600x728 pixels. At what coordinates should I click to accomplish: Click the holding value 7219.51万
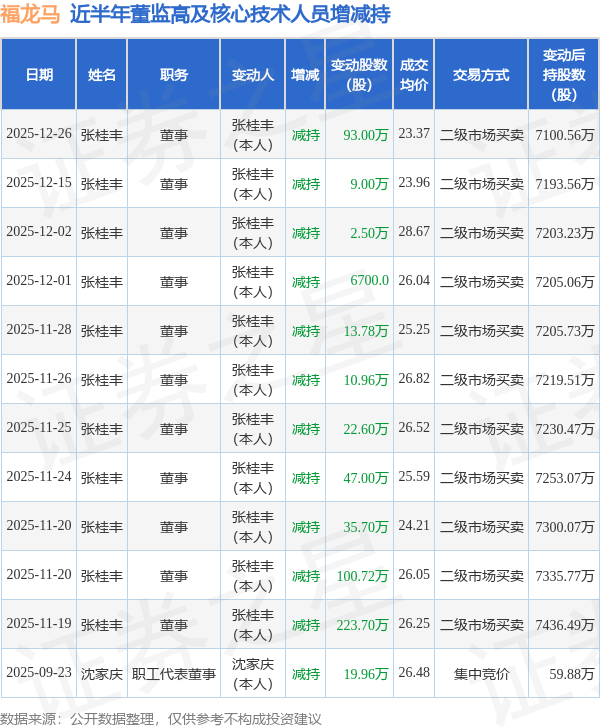(x=564, y=380)
